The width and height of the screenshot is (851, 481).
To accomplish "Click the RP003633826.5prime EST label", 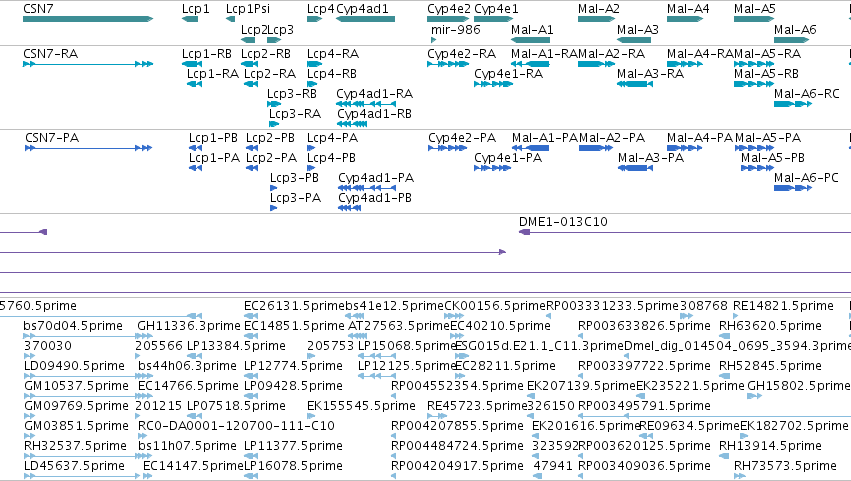I will tap(644, 326).
